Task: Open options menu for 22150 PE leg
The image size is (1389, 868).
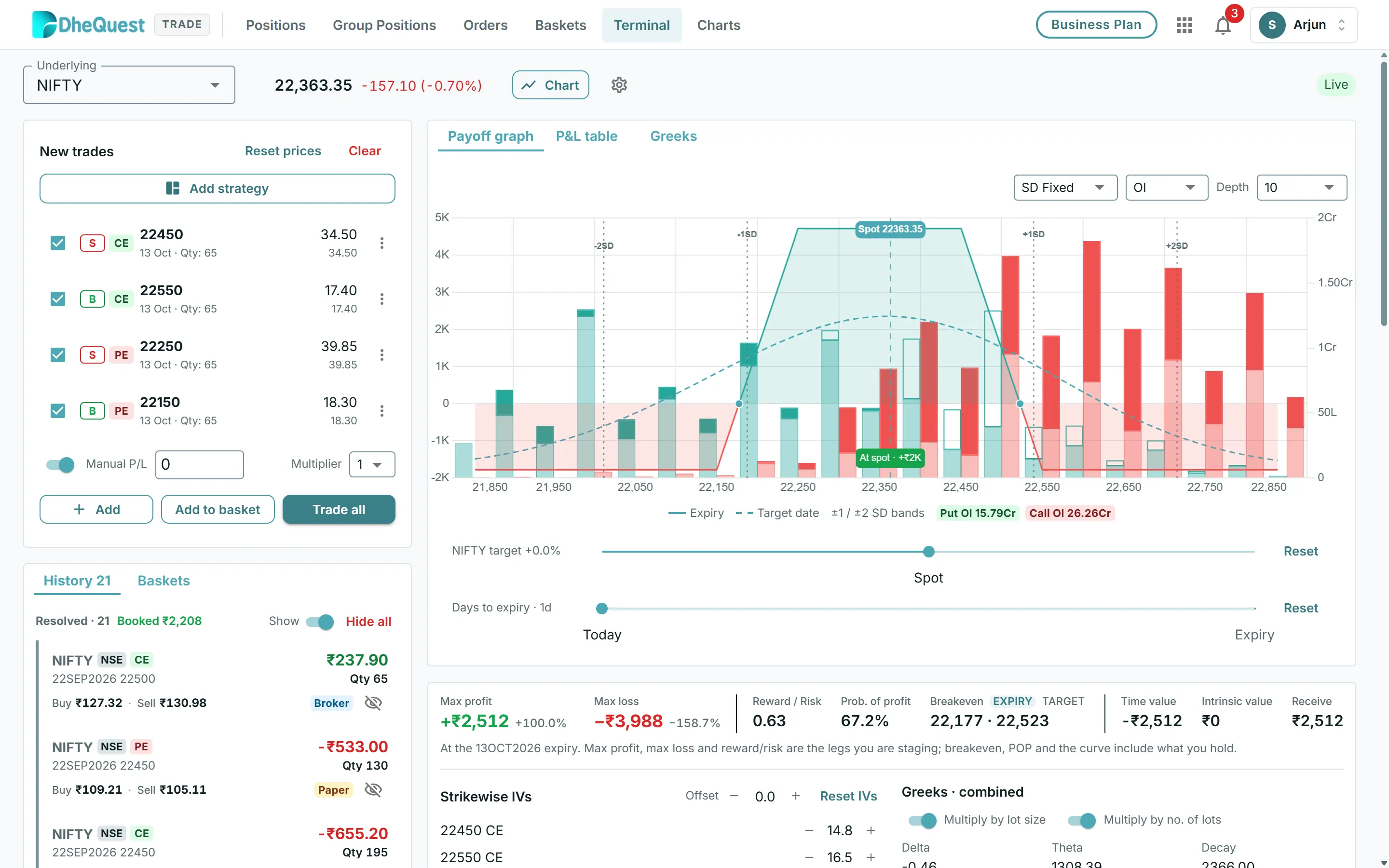Action: [381, 410]
